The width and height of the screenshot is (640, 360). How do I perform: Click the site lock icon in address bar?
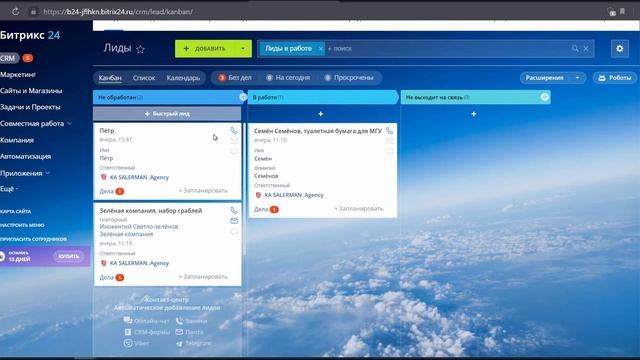tap(33, 12)
